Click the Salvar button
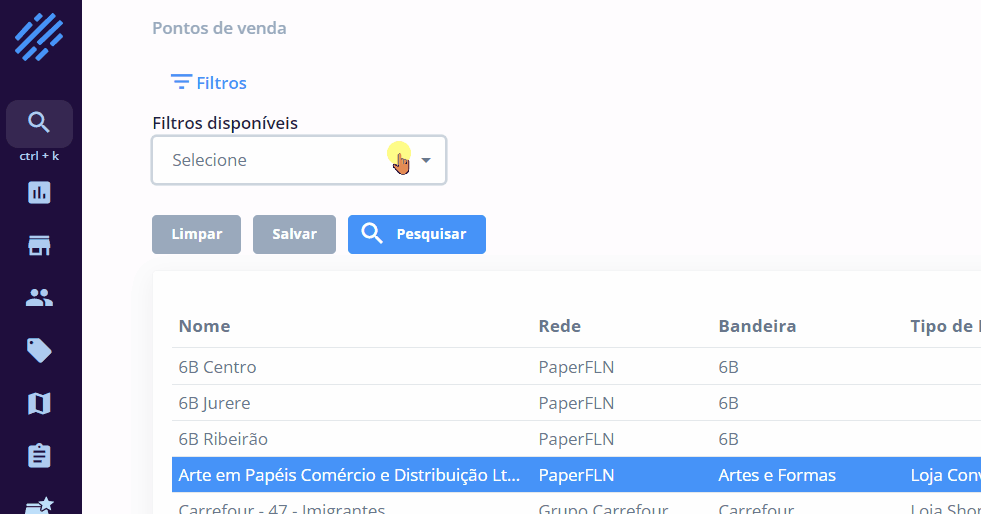 click(294, 234)
